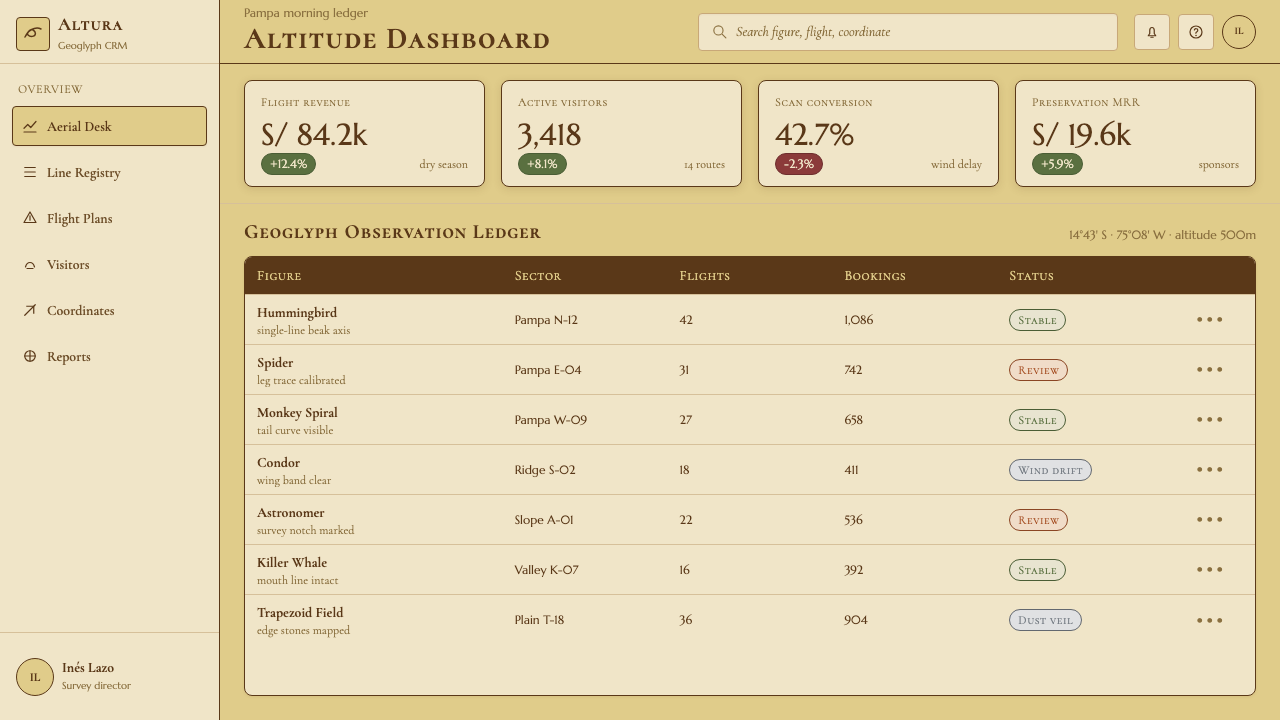Click the Scan conversion card
The width and height of the screenshot is (1280, 720).
point(878,133)
